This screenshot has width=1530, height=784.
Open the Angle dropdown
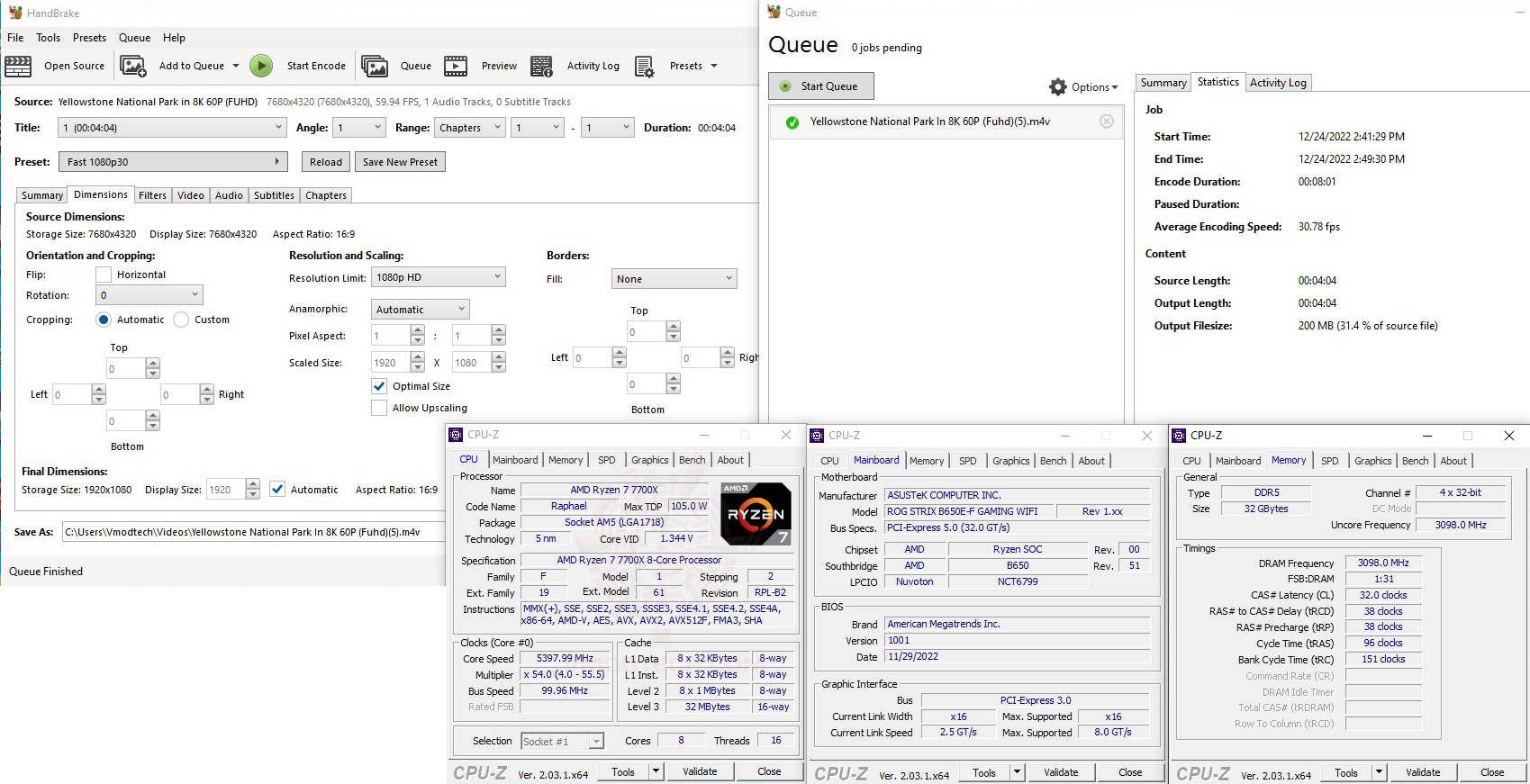(359, 128)
